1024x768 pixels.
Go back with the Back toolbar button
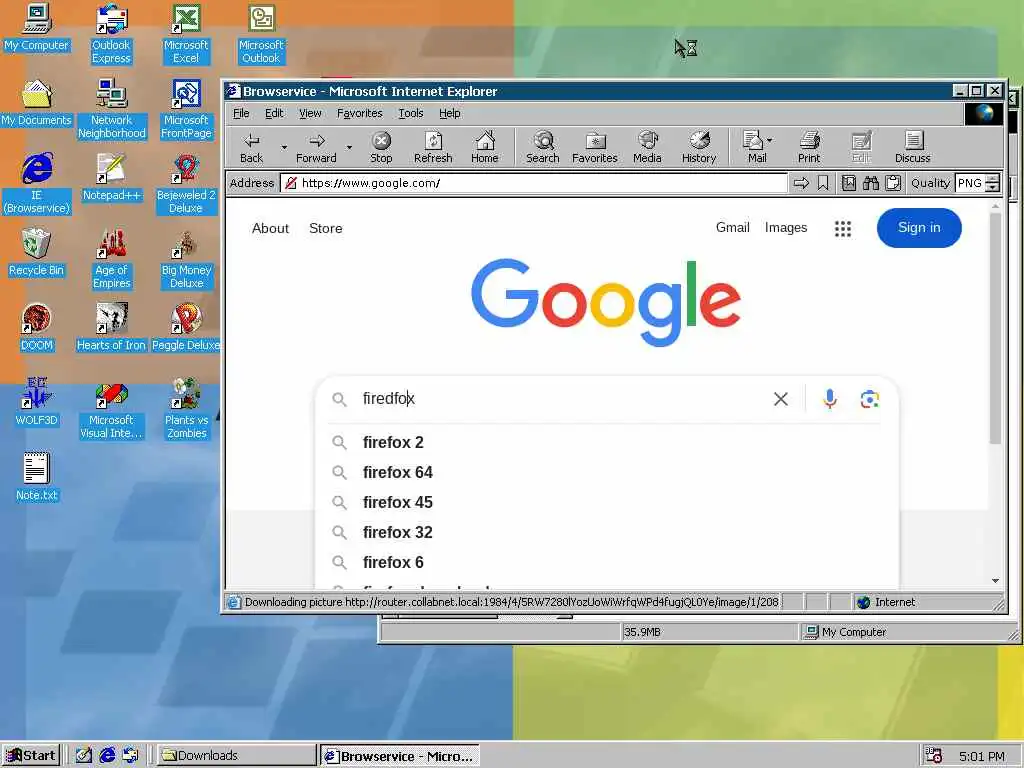pyautogui.click(x=251, y=148)
